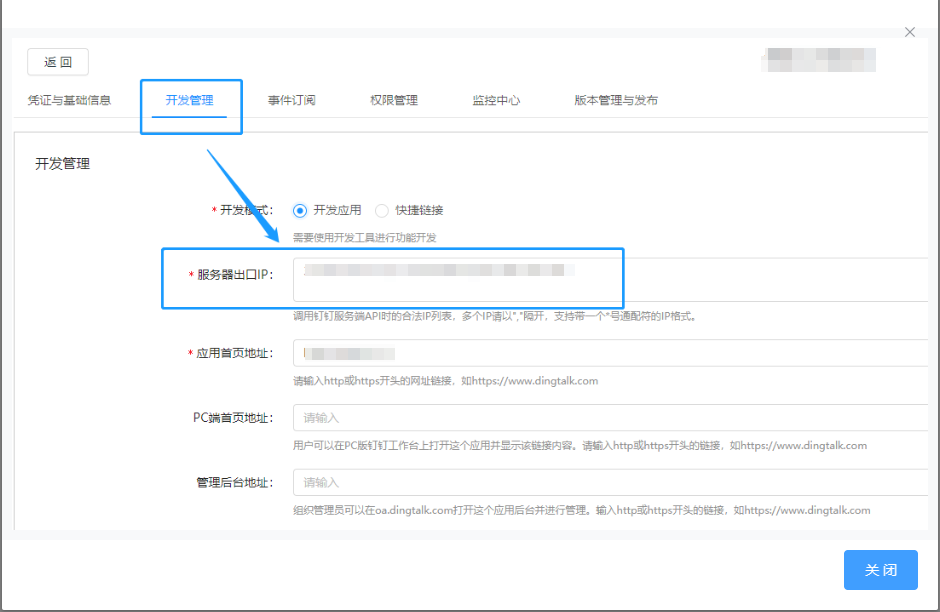Switch to the 凭证与基础信息 tab
940x612 pixels.
[69, 100]
